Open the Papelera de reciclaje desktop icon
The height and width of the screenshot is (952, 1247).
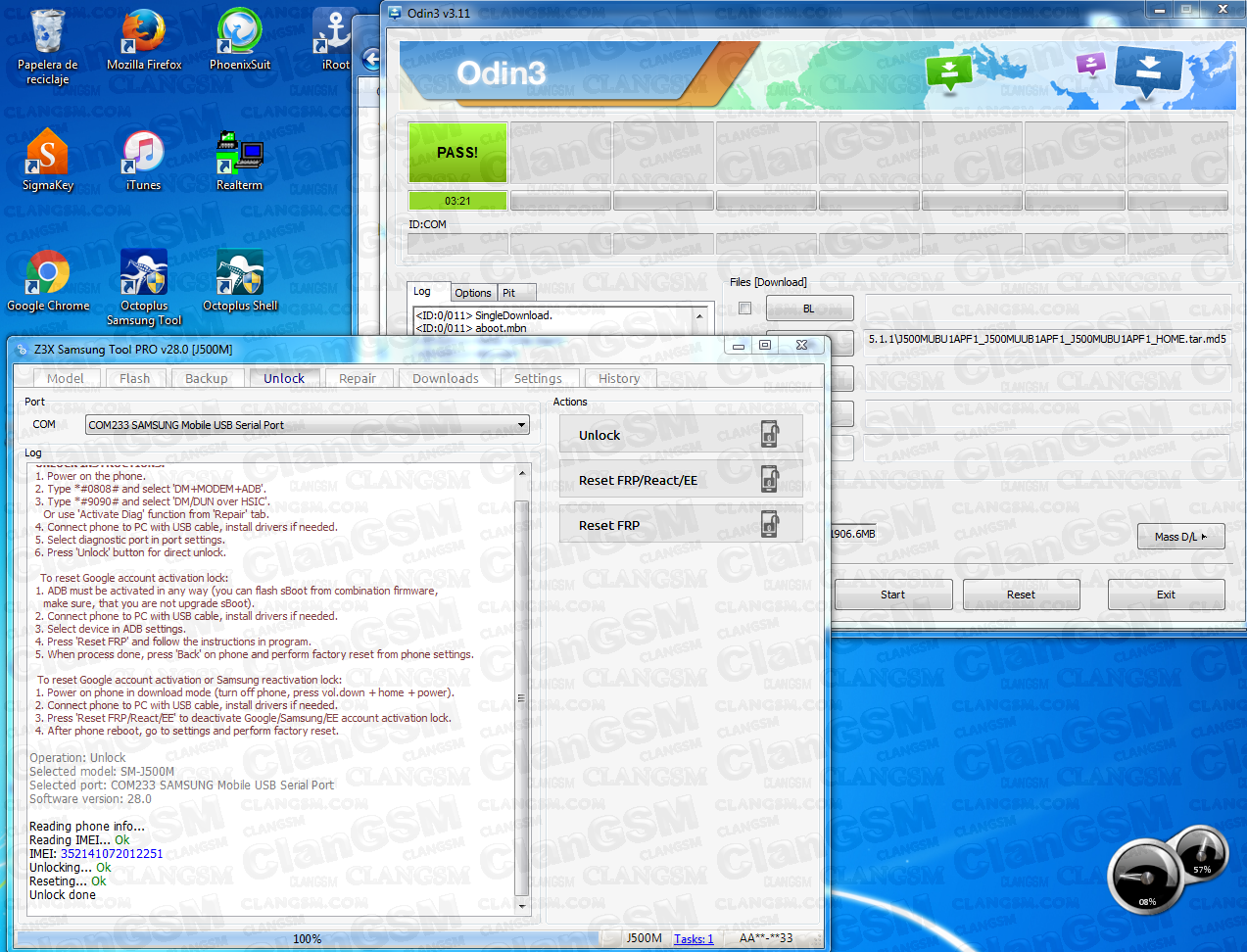pyautogui.click(x=47, y=46)
